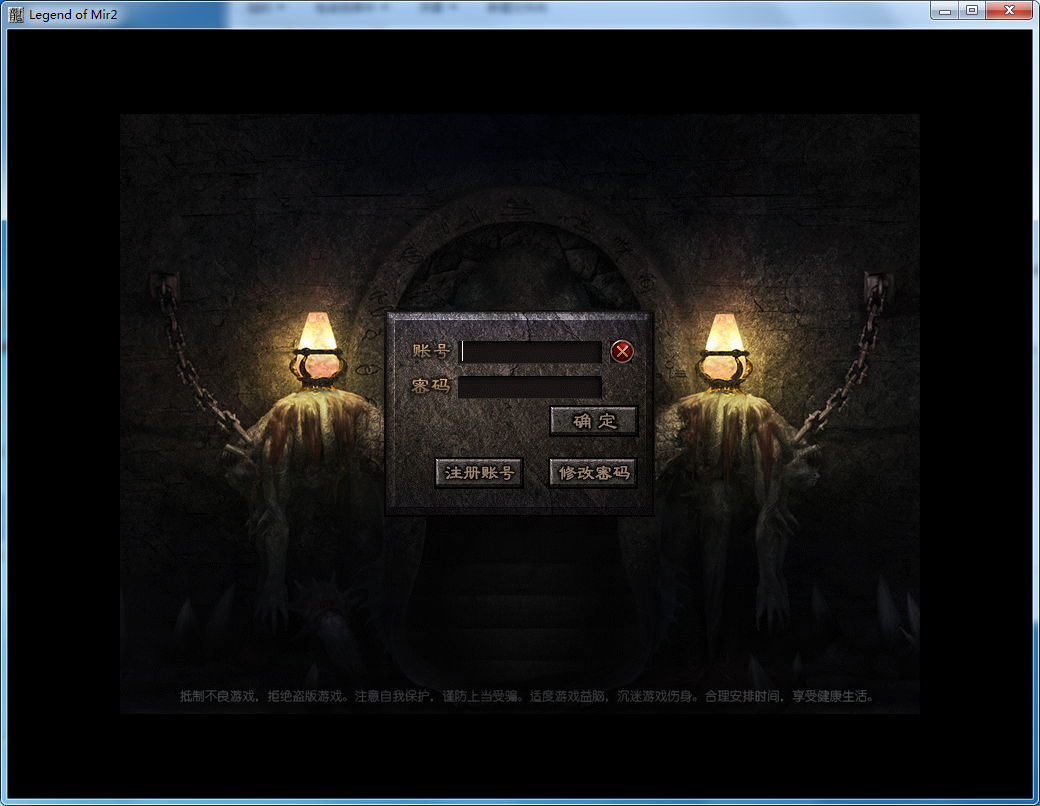
Task: Maximize the Legend of Mir2 window
Action: (x=972, y=11)
